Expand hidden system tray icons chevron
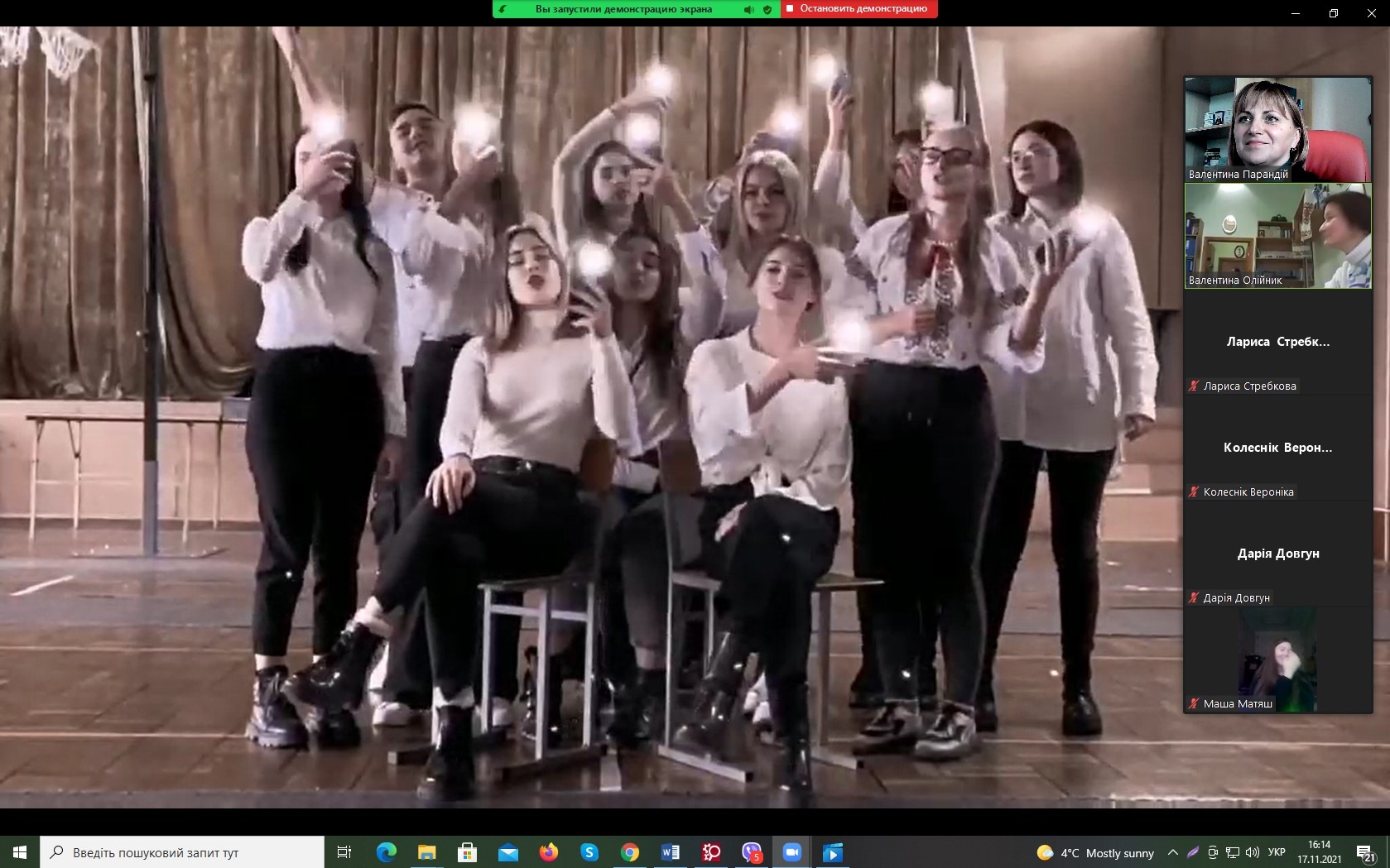Viewport: 1390px width, 868px height. tap(1172, 852)
